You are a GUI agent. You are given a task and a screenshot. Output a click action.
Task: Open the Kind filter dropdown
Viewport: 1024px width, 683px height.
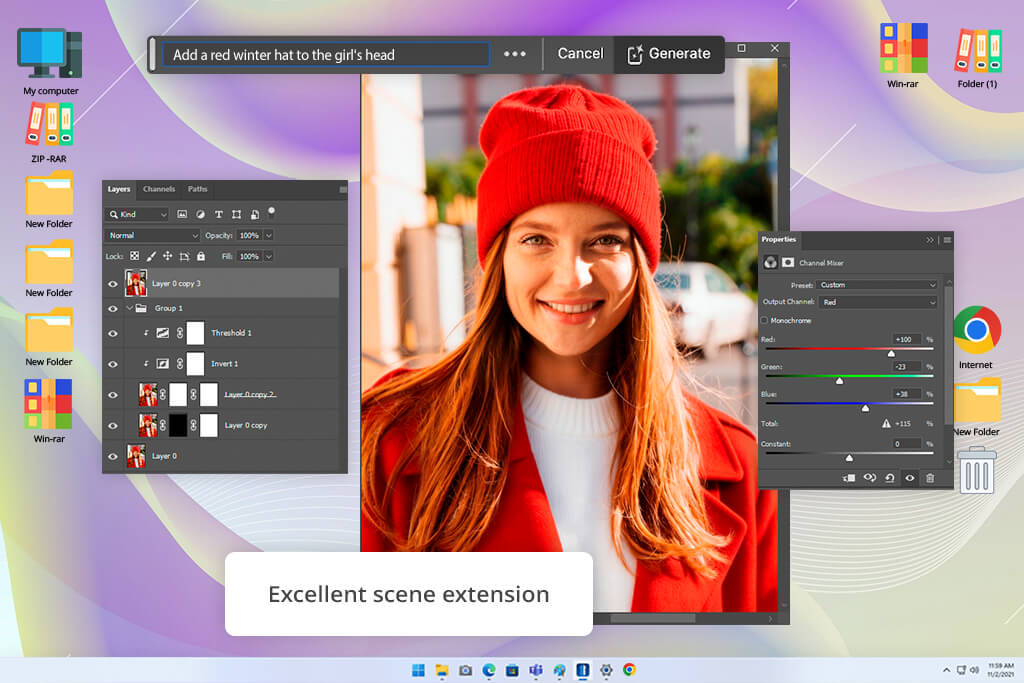137,214
